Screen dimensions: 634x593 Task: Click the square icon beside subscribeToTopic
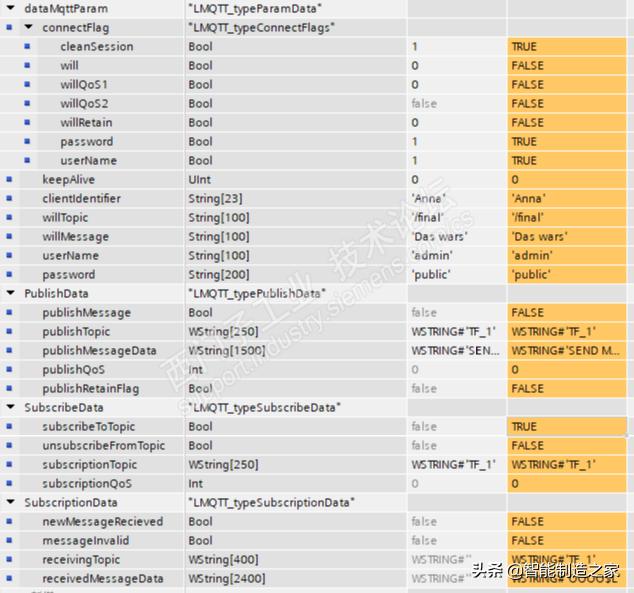[x=9, y=426]
